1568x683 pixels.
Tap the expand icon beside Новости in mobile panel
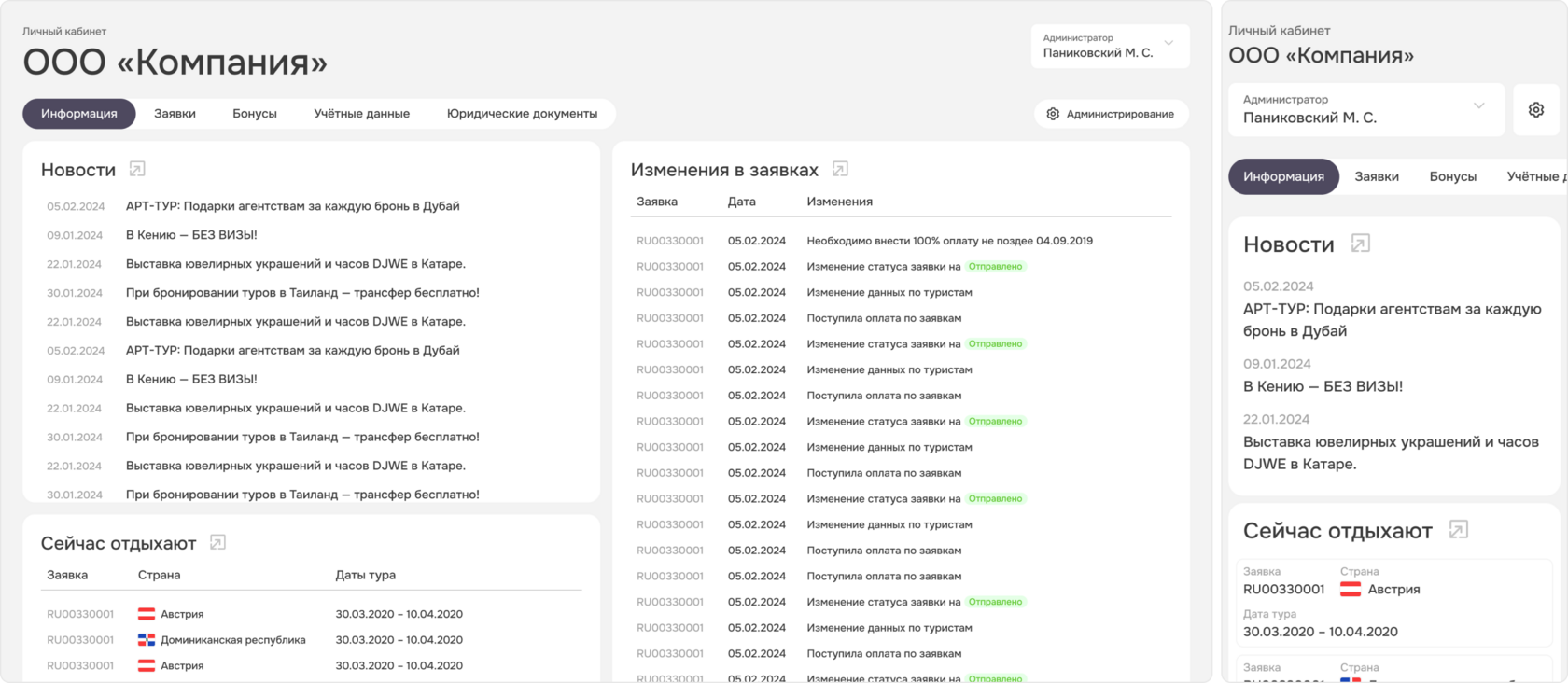pyautogui.click(x=1361, y=244)
